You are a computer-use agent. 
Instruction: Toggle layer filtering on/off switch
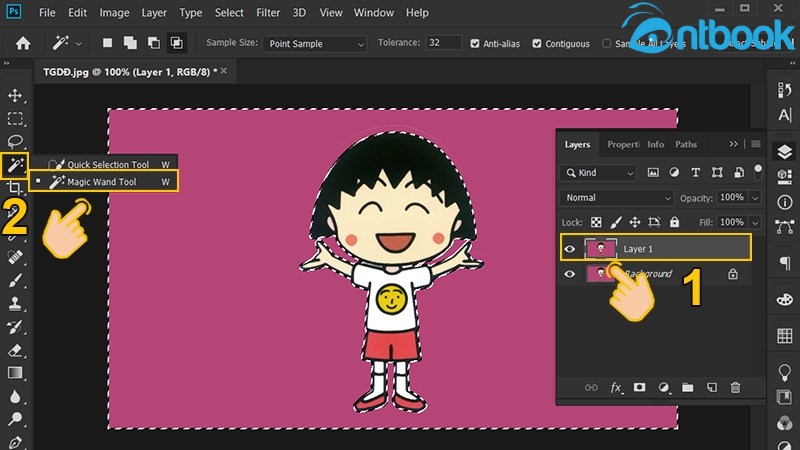coord(758,171)
